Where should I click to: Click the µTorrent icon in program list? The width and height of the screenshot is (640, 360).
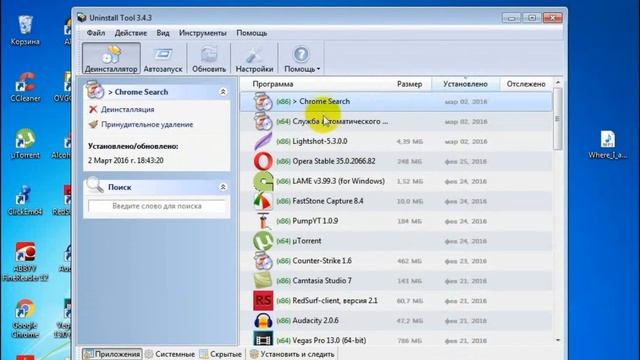(263, 241)
